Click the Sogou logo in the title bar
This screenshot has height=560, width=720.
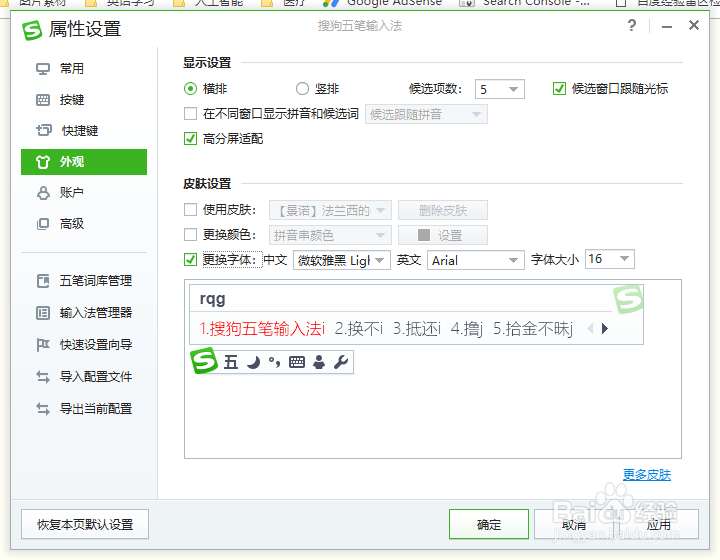point(32,29)
